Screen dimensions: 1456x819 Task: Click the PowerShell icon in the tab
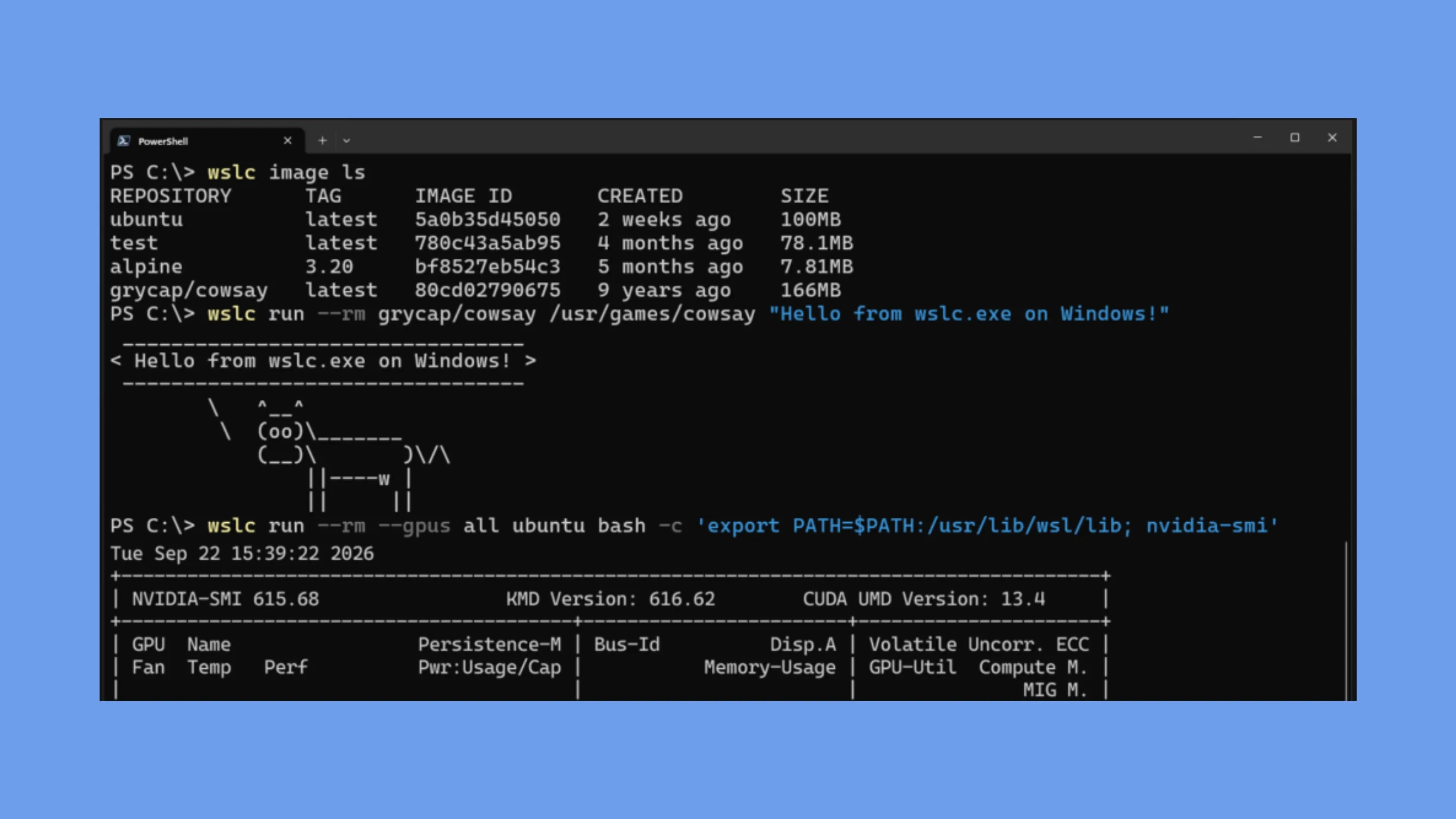click(124, 141)
